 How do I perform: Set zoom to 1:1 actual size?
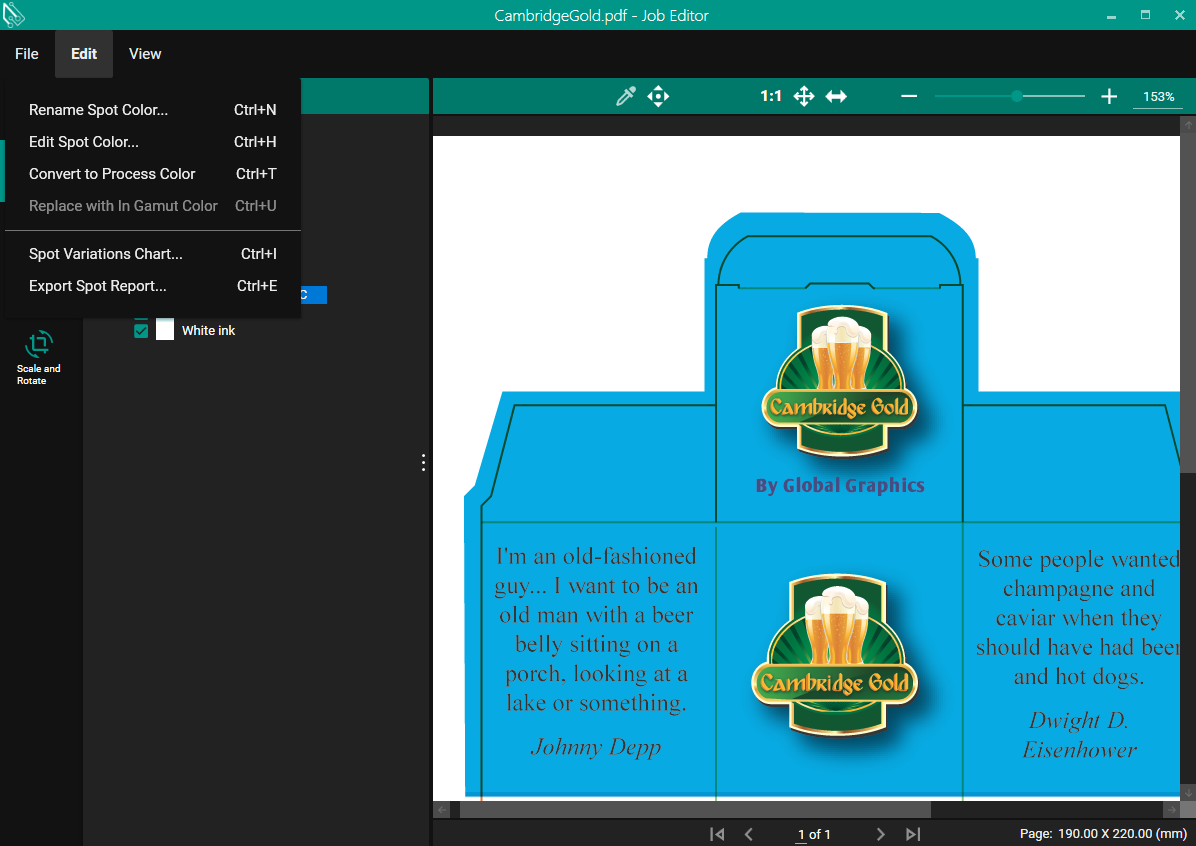pyautogui.click(x=770, y=97)
